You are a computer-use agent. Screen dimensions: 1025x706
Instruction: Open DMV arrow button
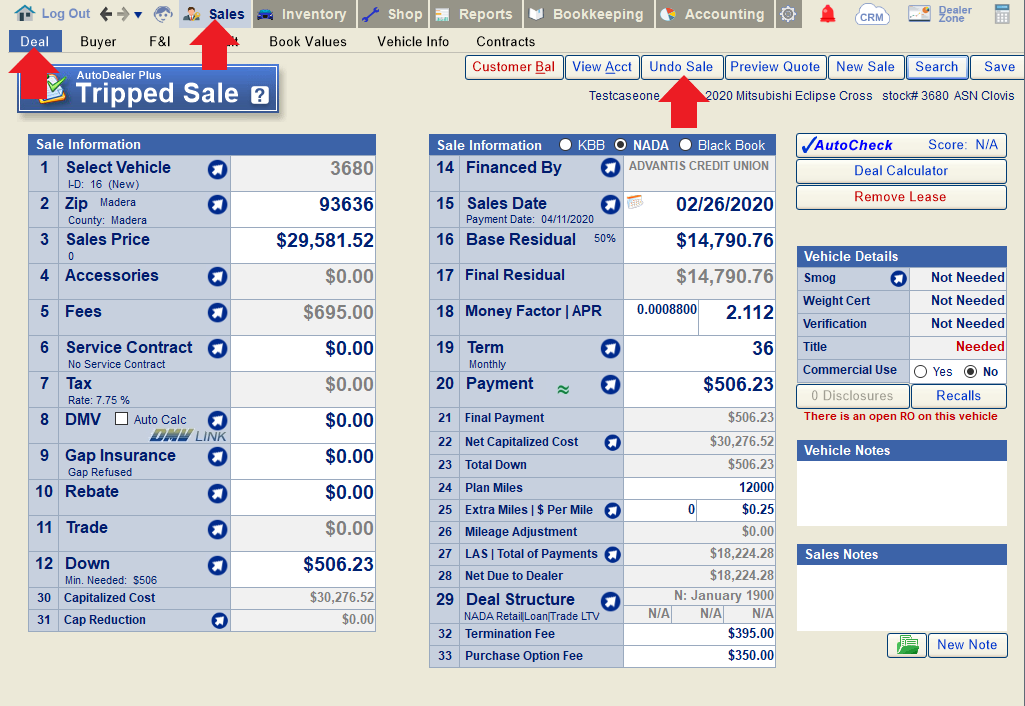217,420
